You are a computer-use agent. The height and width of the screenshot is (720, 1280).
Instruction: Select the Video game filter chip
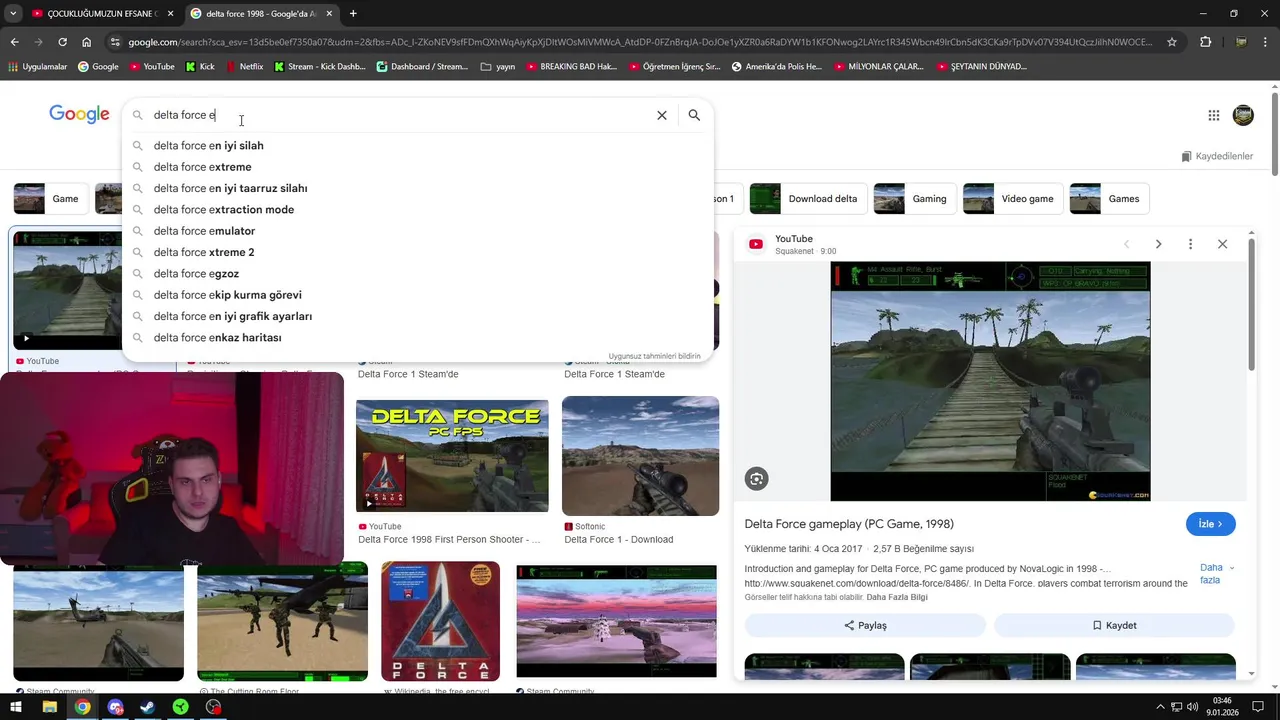[x=1012, y=199]
